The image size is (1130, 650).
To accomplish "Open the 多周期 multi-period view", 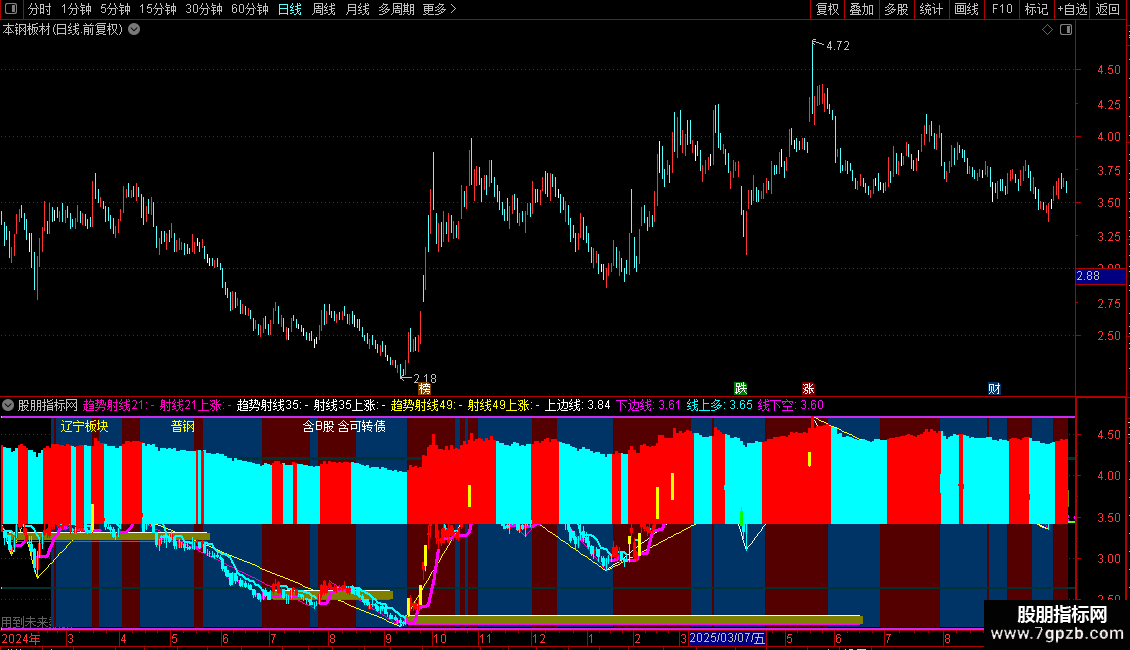I will (396, 9).
